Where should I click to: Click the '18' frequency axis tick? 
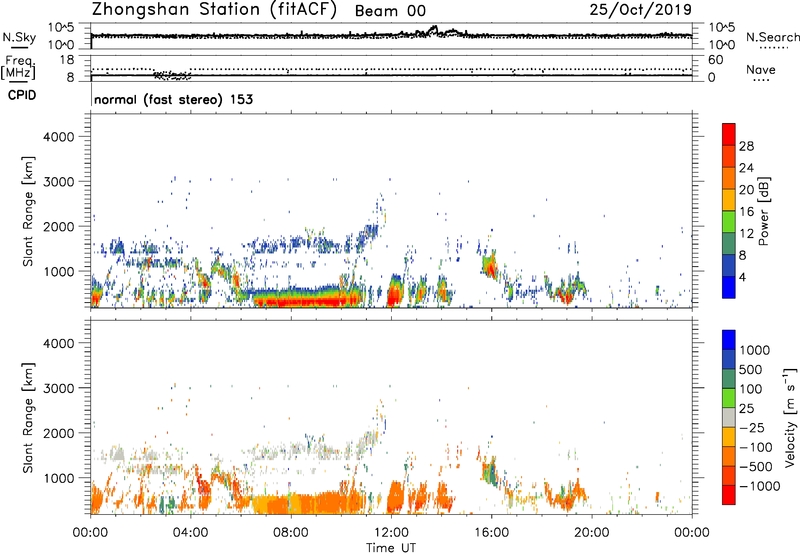coord(66,60)
